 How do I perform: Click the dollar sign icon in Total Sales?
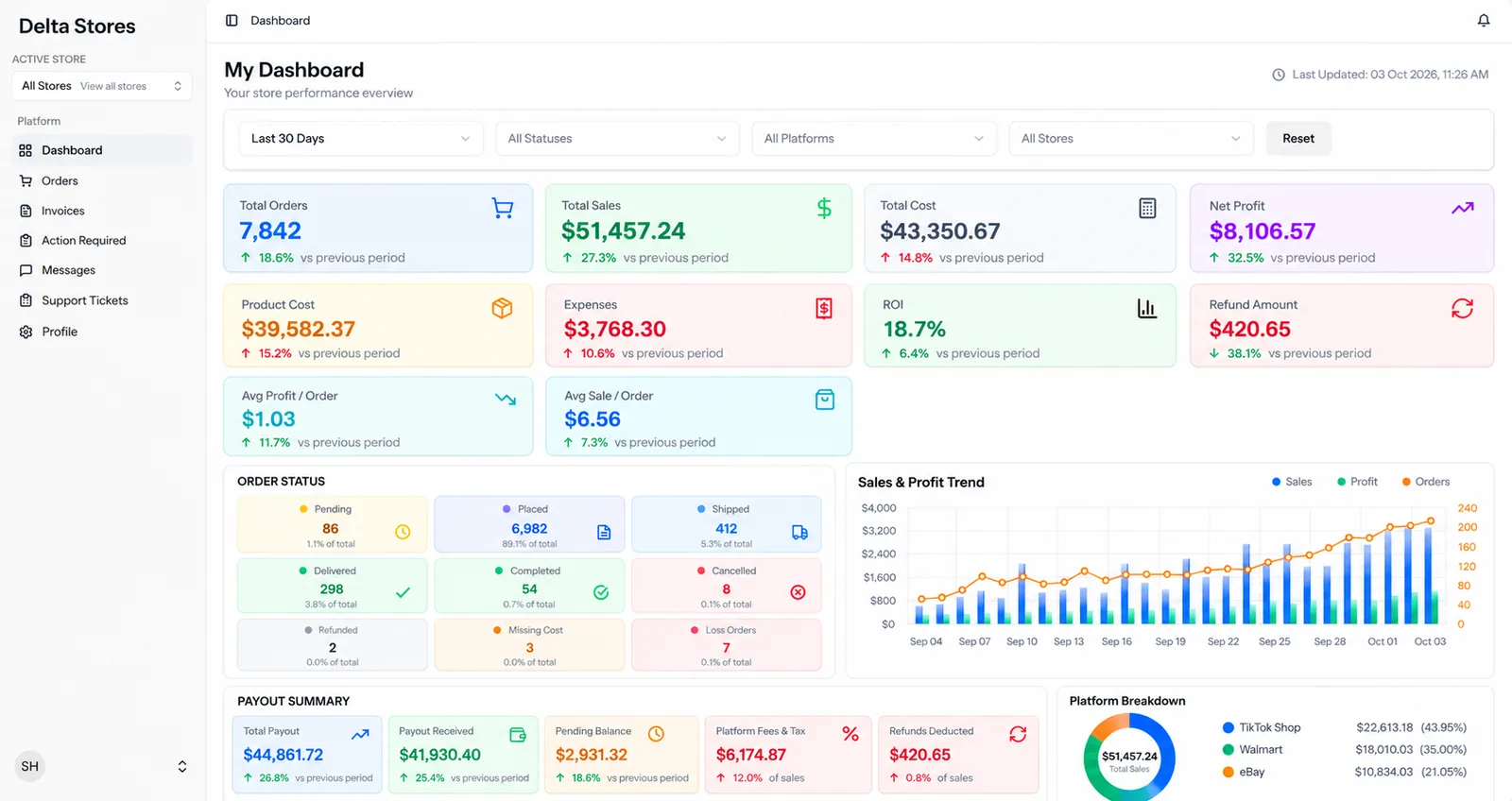824,208
